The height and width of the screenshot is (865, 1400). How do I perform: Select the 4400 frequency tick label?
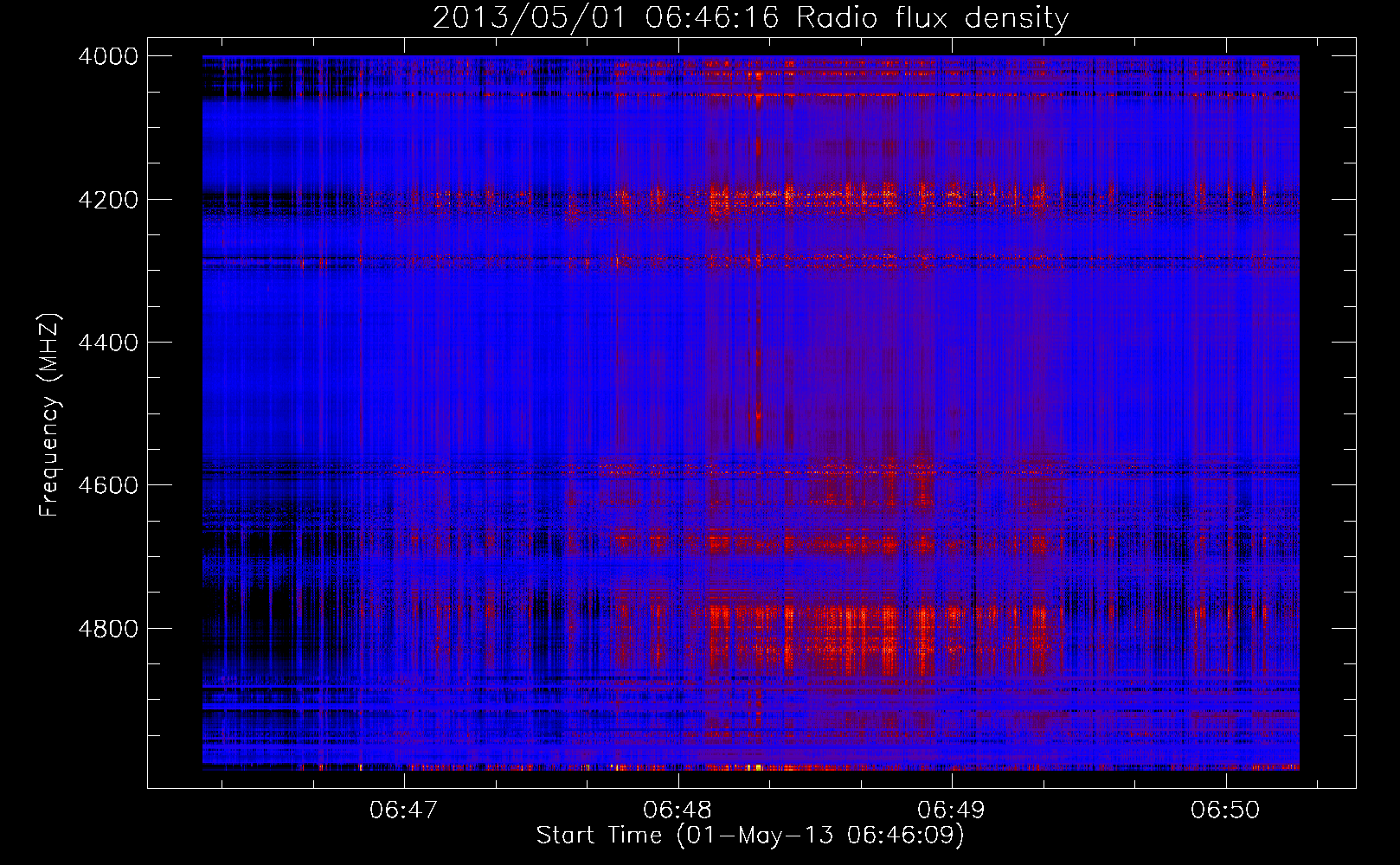tap(108, 343)
